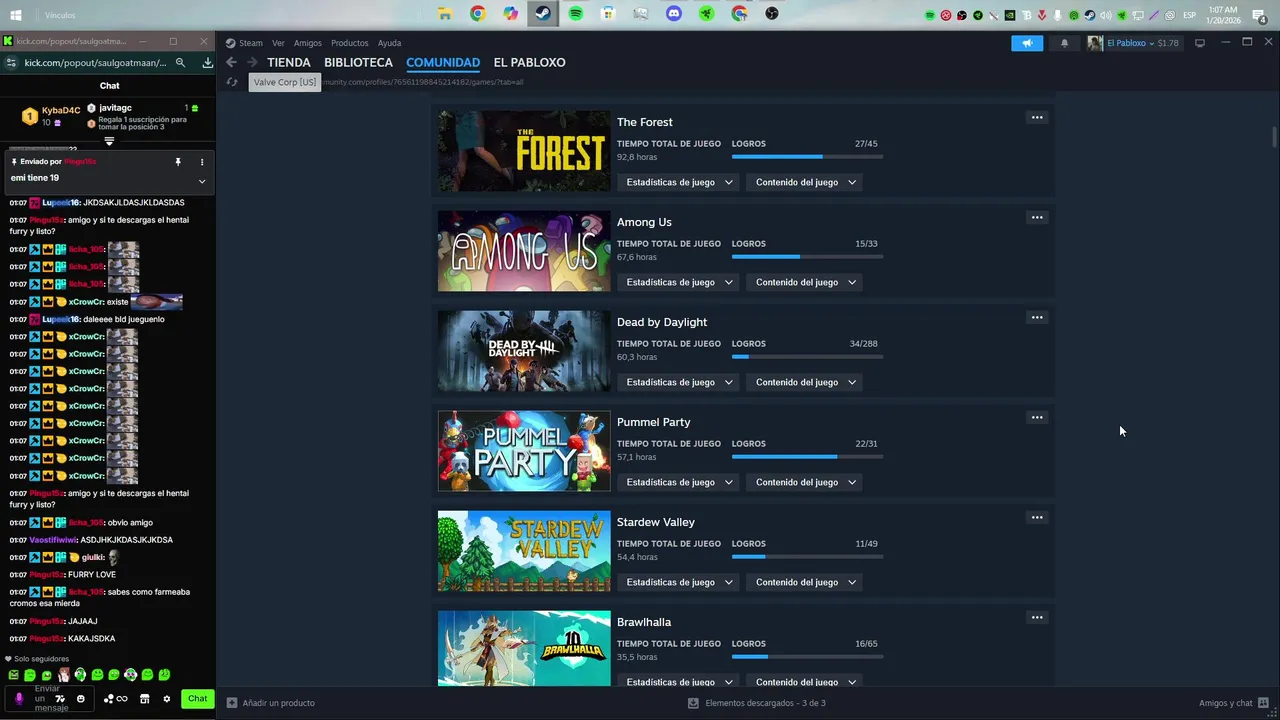The height and width of the screenshot is (720, 1280).
Task: Click Dead by Daylight achievements progress bar
Action: (x=807, y=357)
